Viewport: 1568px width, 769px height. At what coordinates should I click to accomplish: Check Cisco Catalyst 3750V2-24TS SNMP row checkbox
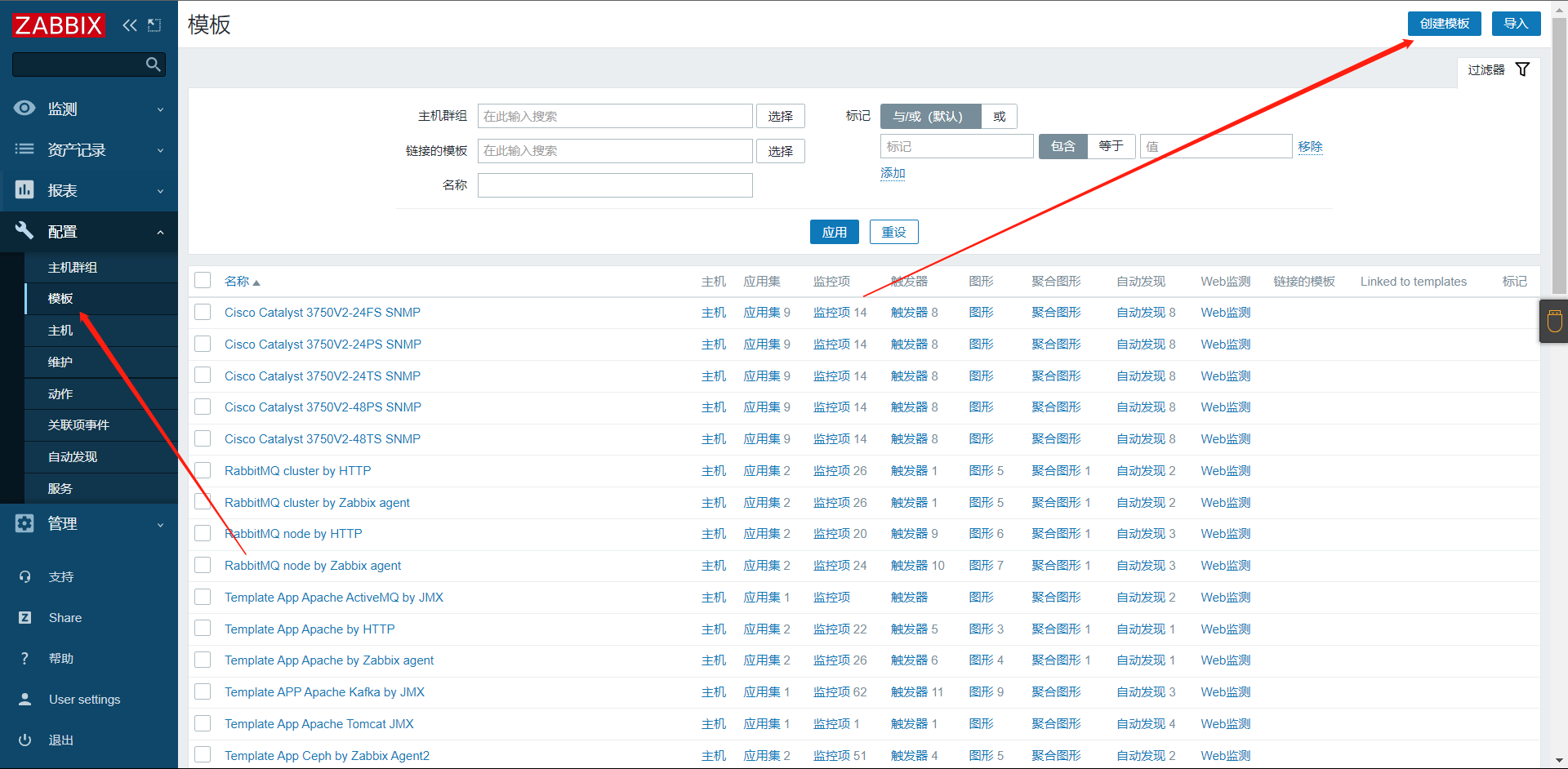(x=203, y=376)
